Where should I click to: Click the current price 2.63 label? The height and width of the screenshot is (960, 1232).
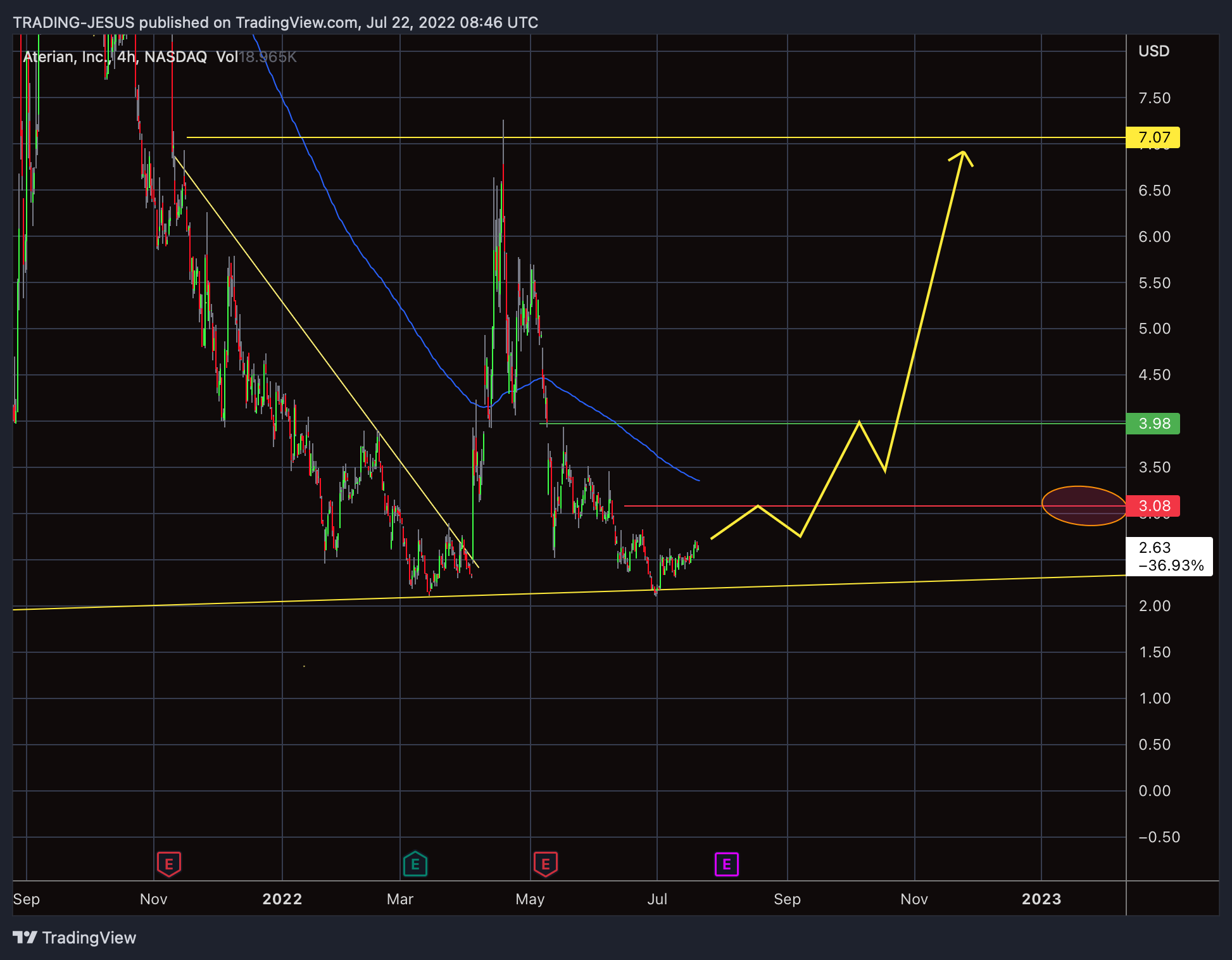pos(1155,548)
